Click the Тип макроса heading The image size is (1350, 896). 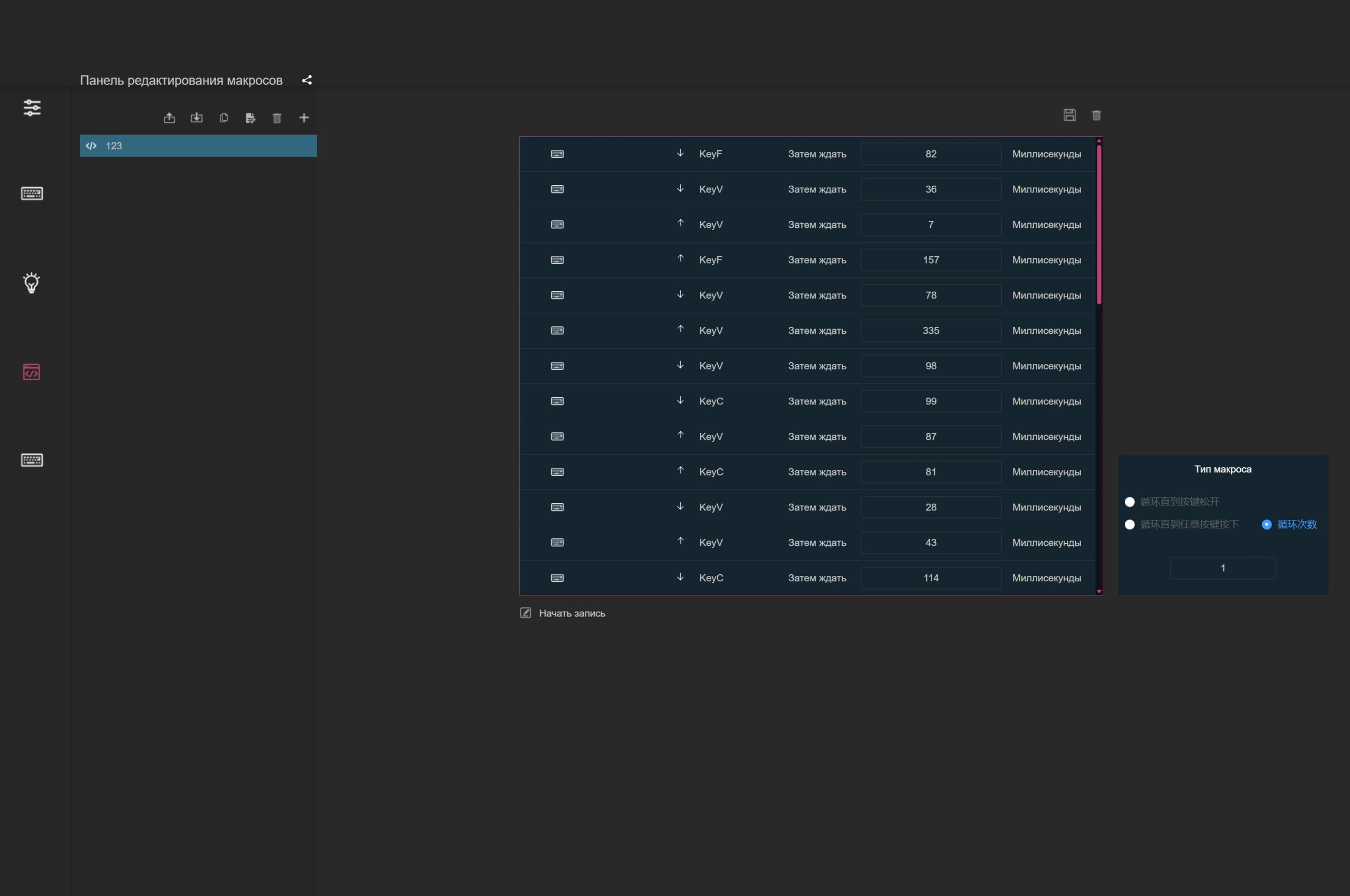1222,469
